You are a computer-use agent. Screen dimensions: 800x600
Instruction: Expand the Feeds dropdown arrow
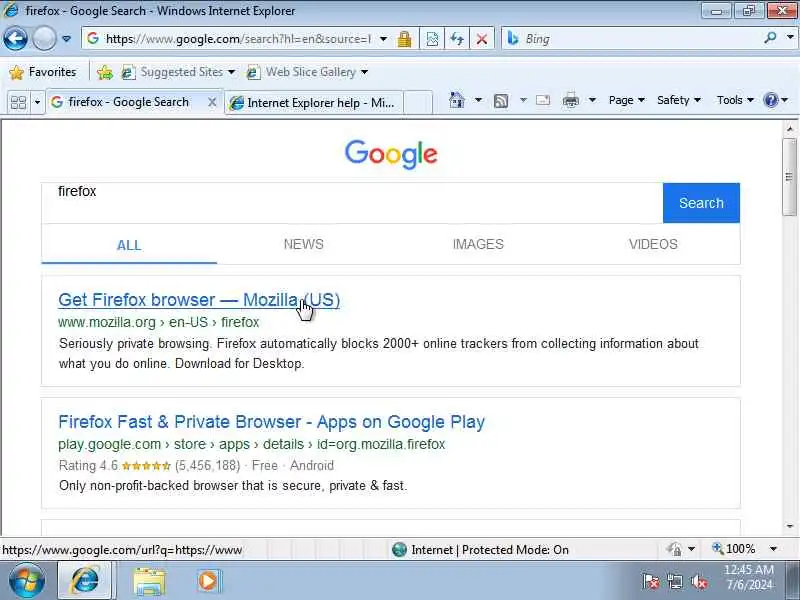pos(523,100)
